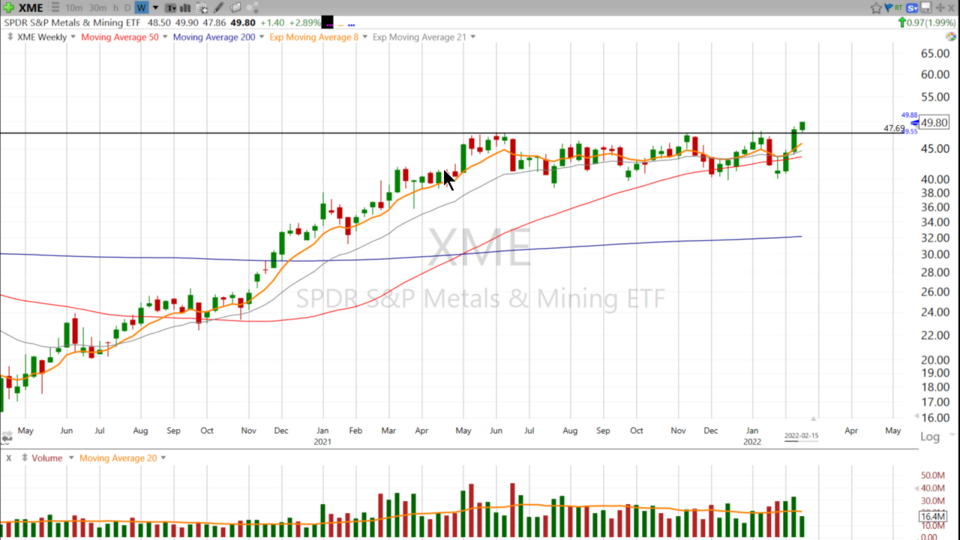Click the green plus add-symbol icon
This screenshot has height=540, width=960.
pos(9,8)
